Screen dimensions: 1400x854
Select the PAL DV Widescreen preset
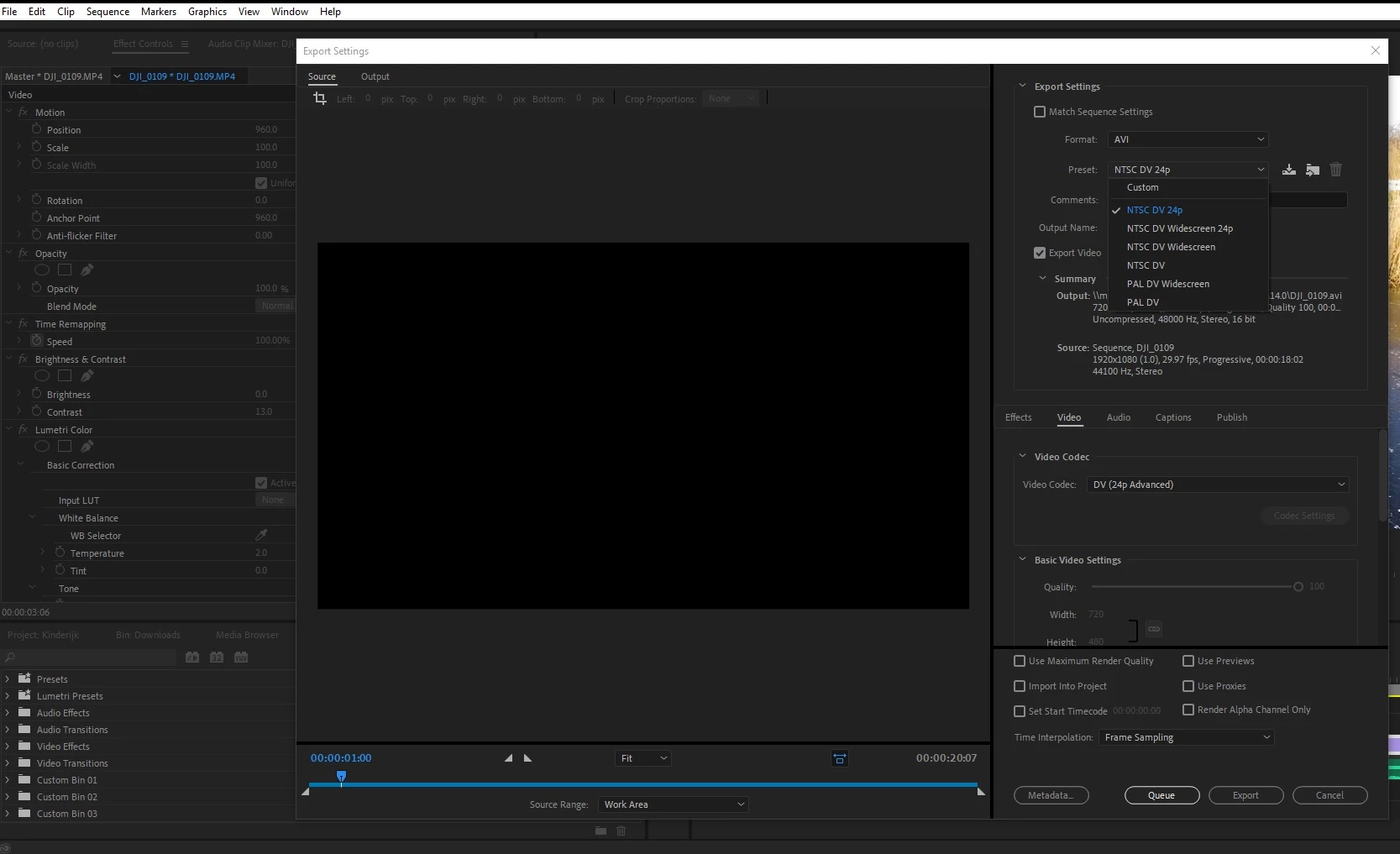pyautogui.click(x=1168, y=284)
